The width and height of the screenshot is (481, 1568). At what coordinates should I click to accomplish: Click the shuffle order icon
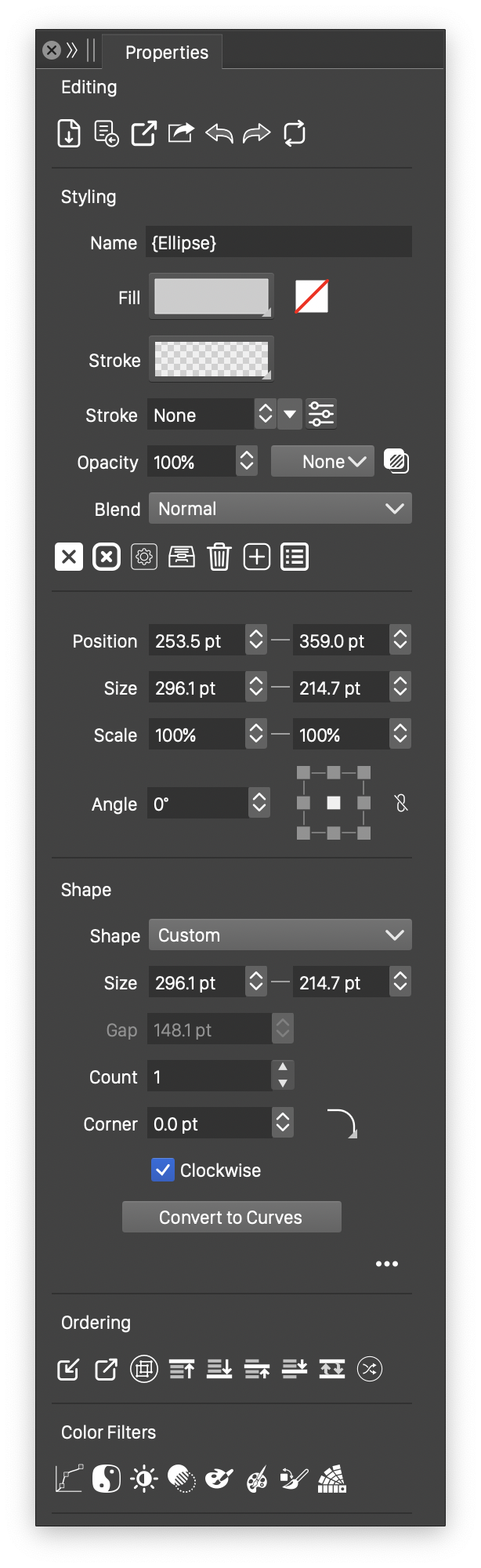pos(370,1369)
